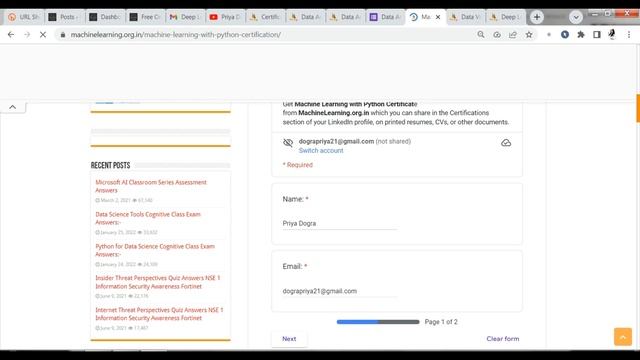This screenshot has width=640, height=360.
Task: Open Data Science Tools Cognitive Class post
Action: [148, 218]
